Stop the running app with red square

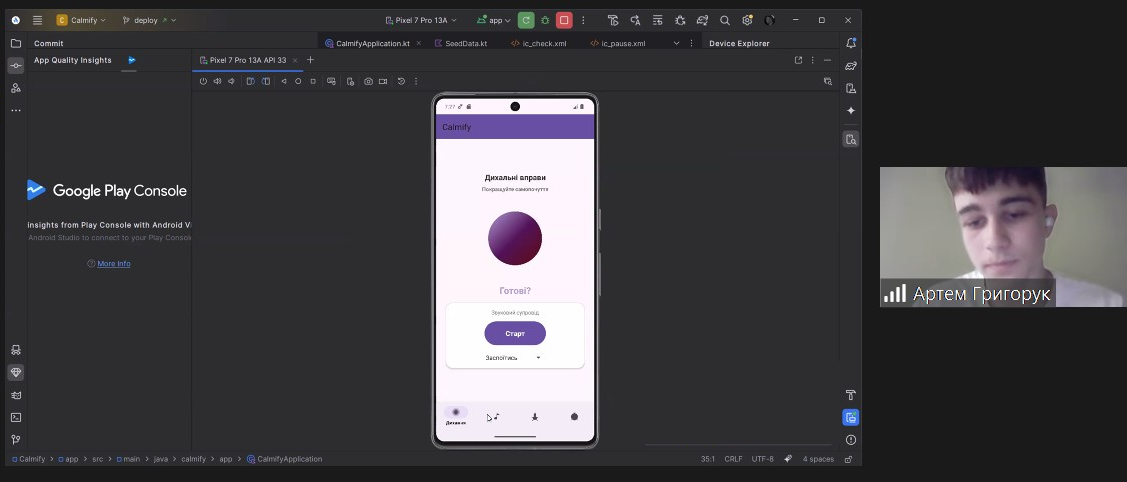tap(564, 20)
